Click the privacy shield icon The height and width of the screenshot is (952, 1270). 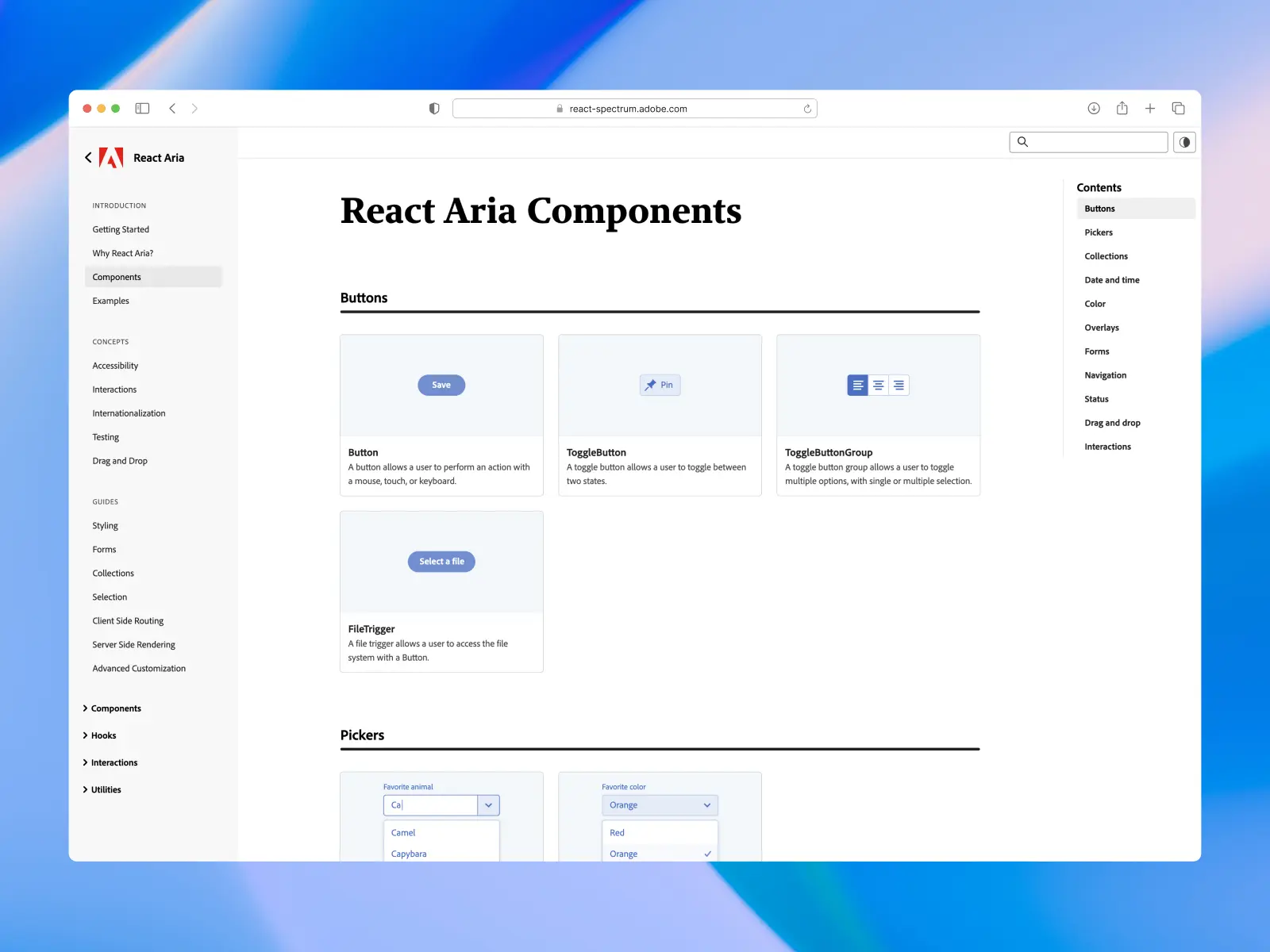tap(434, 109)
